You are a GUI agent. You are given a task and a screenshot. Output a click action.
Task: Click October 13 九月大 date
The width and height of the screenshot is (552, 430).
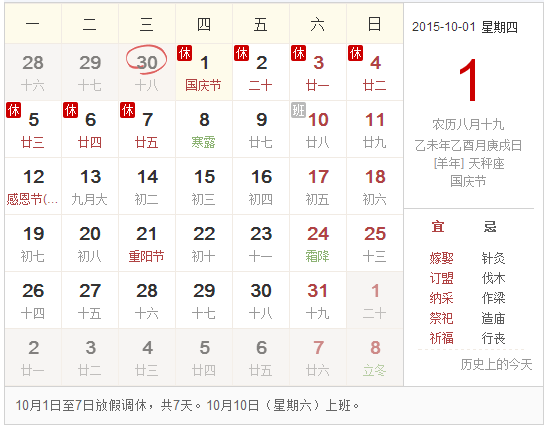point(90,186)
